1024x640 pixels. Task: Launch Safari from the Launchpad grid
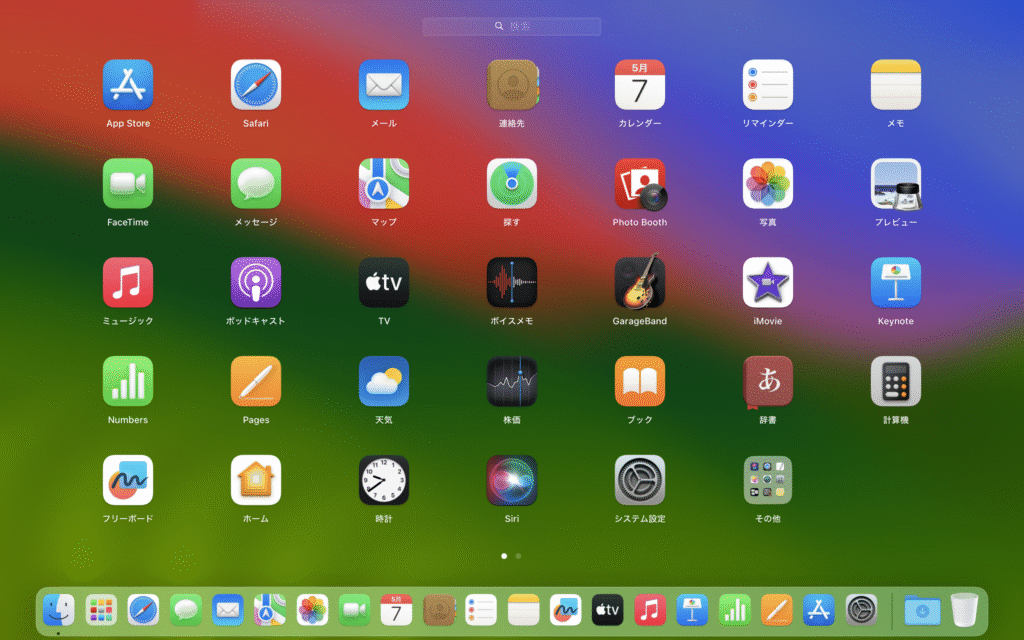(256, 85)
